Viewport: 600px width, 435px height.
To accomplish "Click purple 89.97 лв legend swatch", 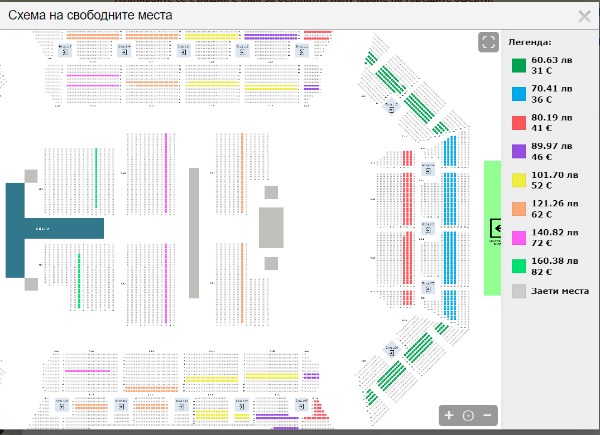I will click(519, 150).
